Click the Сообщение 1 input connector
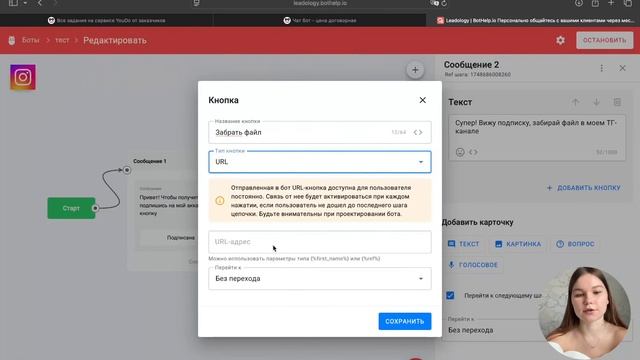The height and width of the screenshot is (360, 640). tap(127, 170)
